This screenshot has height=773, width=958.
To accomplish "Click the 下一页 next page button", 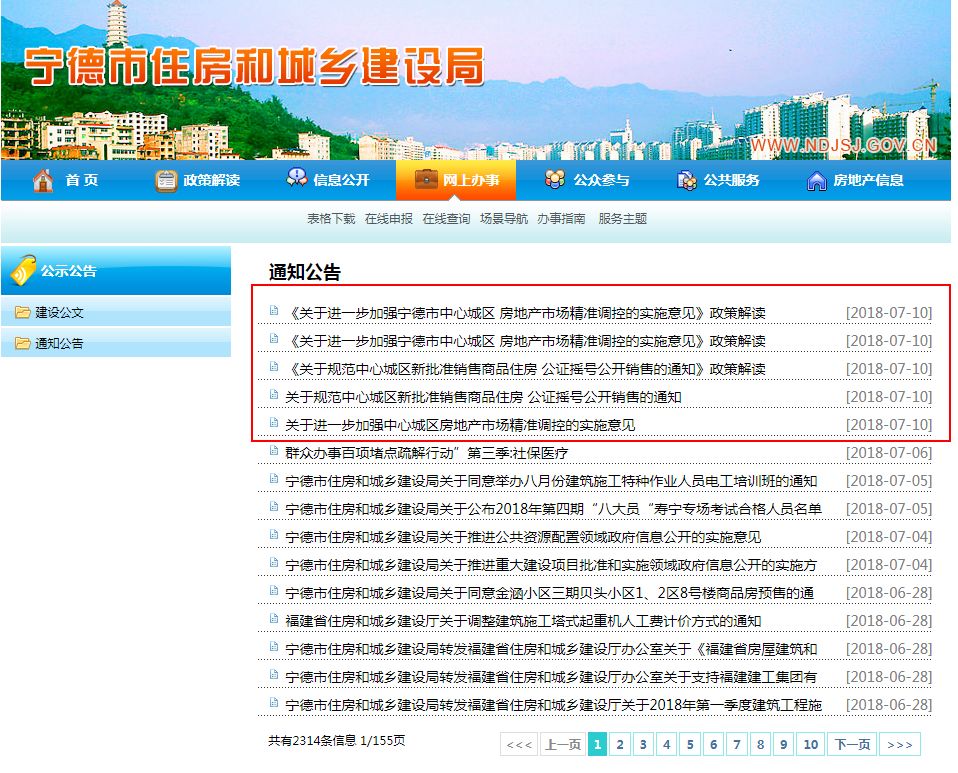I will tap(853, 744).
